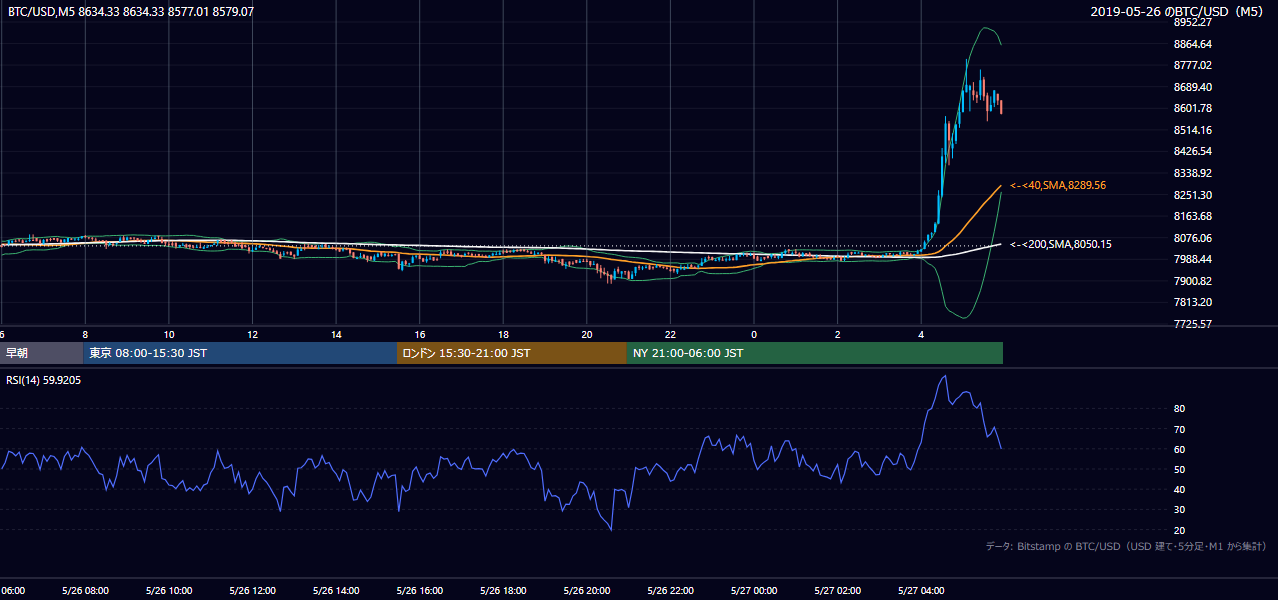Viewport: 1278px width, 600px height.
Task: Select the 200 SMA label 8050.15
Action: 1061,244
